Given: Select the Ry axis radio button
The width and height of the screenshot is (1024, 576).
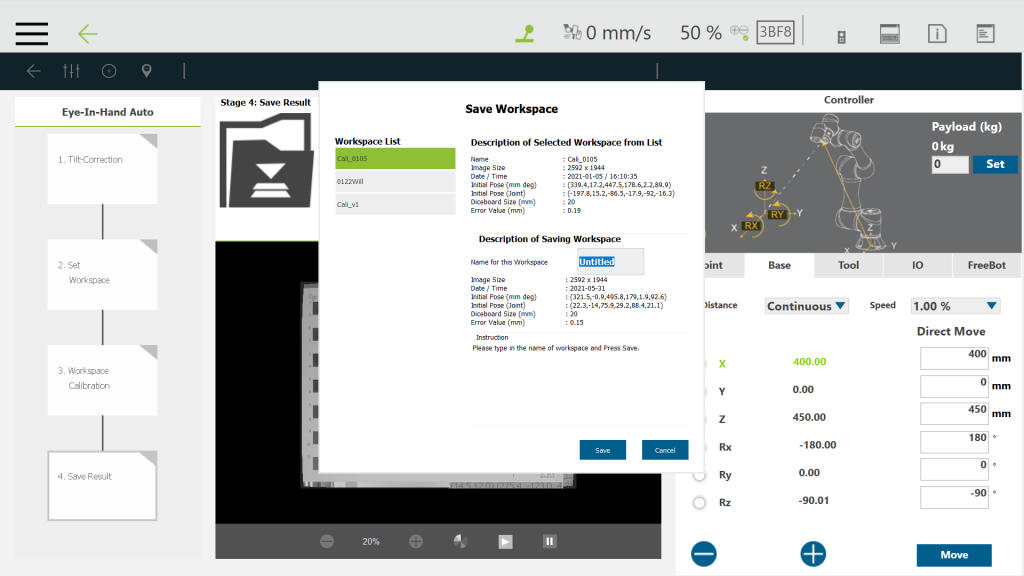Looking at the screenshot, I should [700, 474].
